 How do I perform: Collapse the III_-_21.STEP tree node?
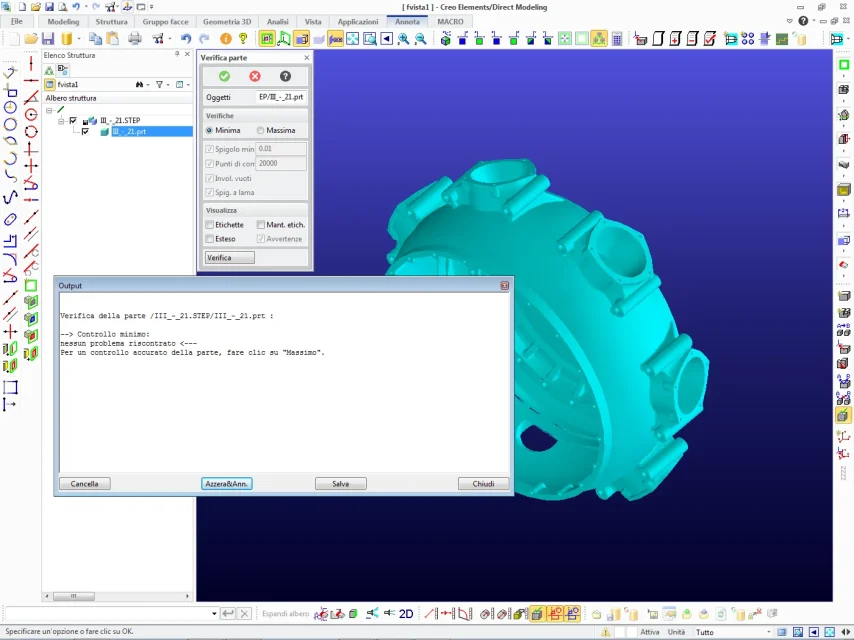[x=61, y=120]
